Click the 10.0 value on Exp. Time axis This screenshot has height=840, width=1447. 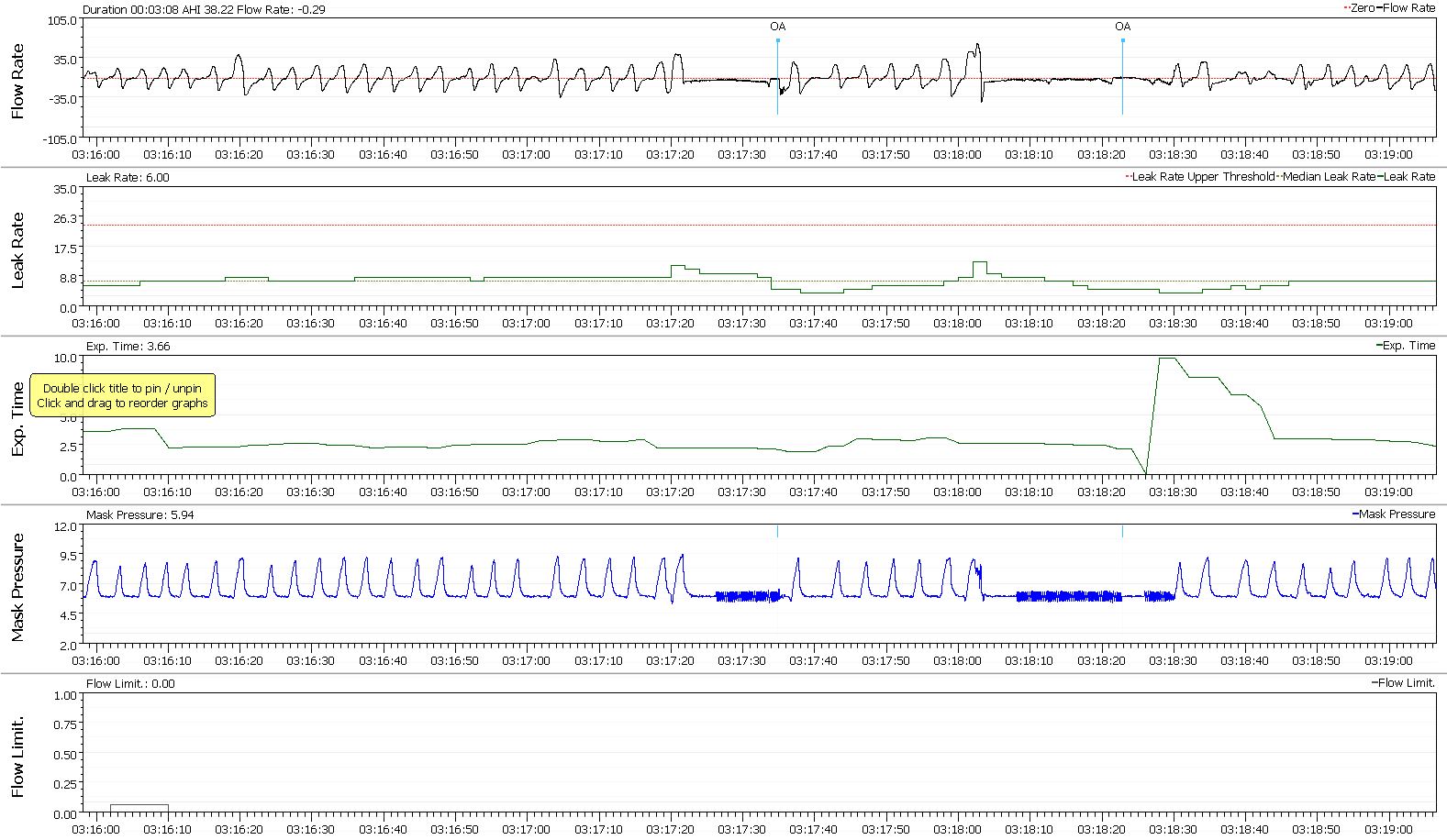pos(65,358)
